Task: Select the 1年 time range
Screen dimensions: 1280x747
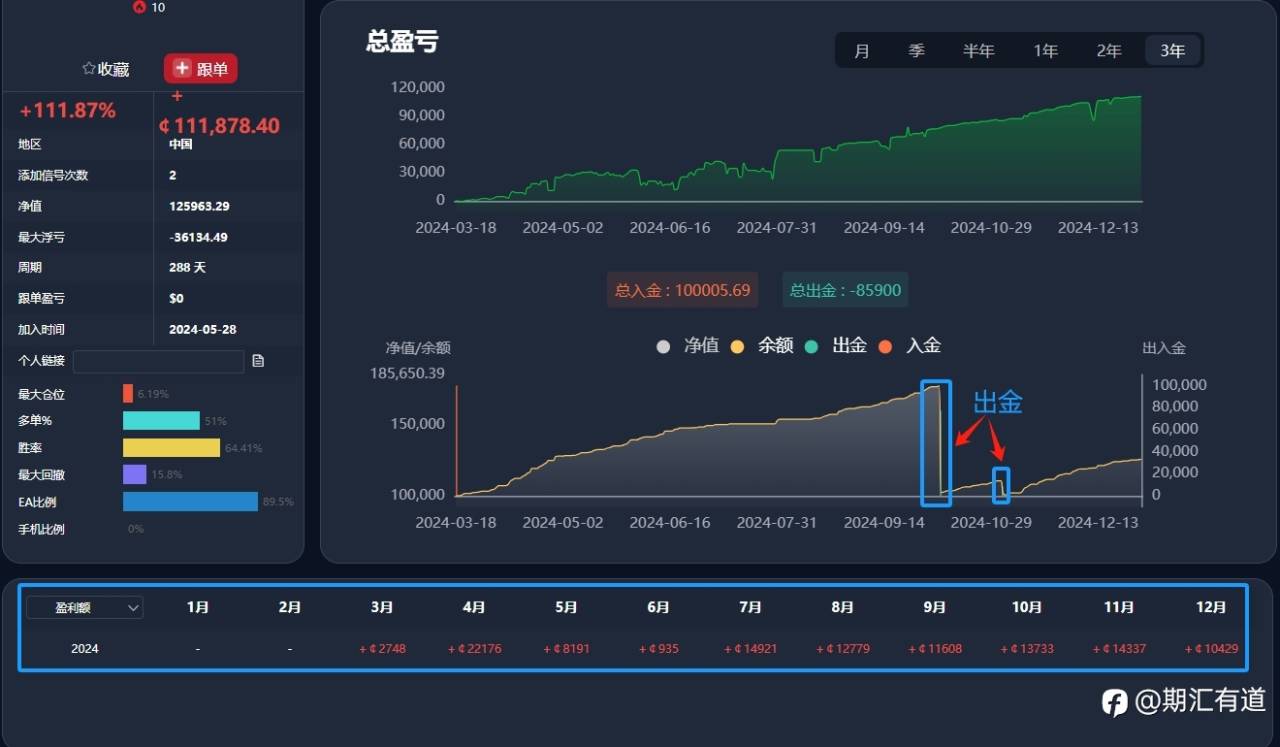Action: pyautogui.click(x=1045, y=51)
